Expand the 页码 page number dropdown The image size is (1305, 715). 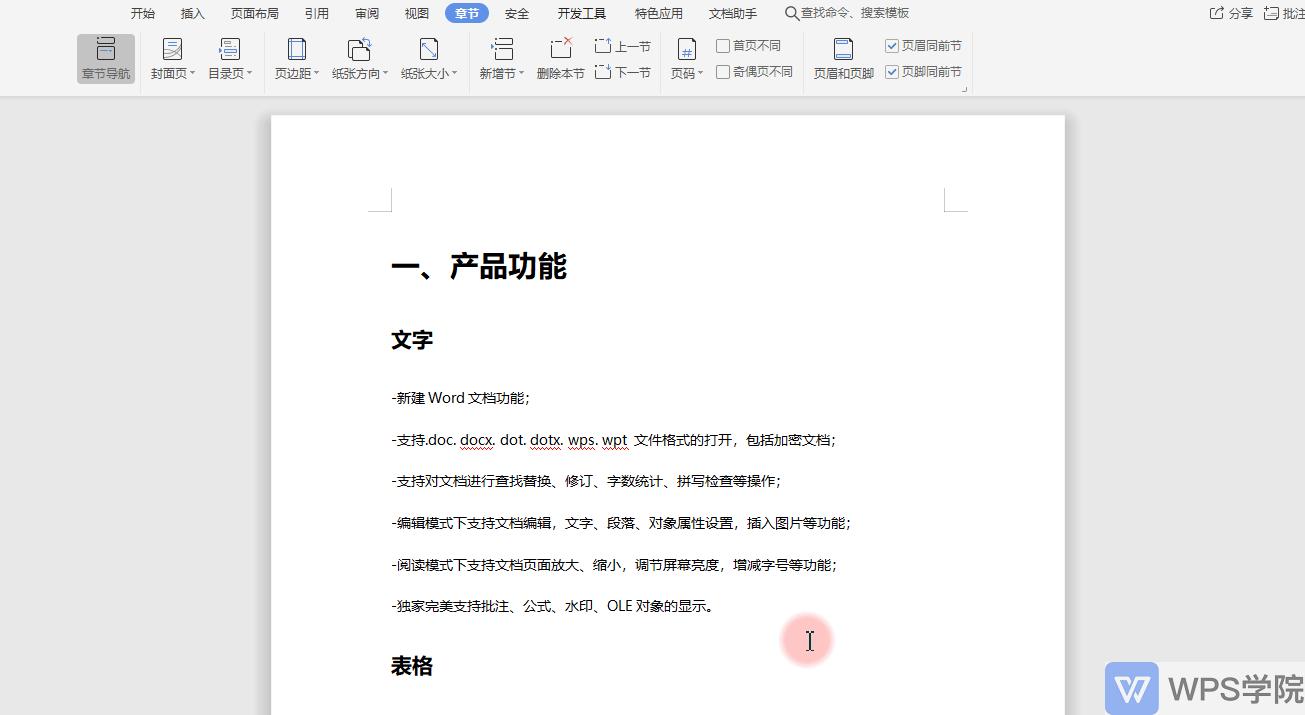[x=686, y=57]
